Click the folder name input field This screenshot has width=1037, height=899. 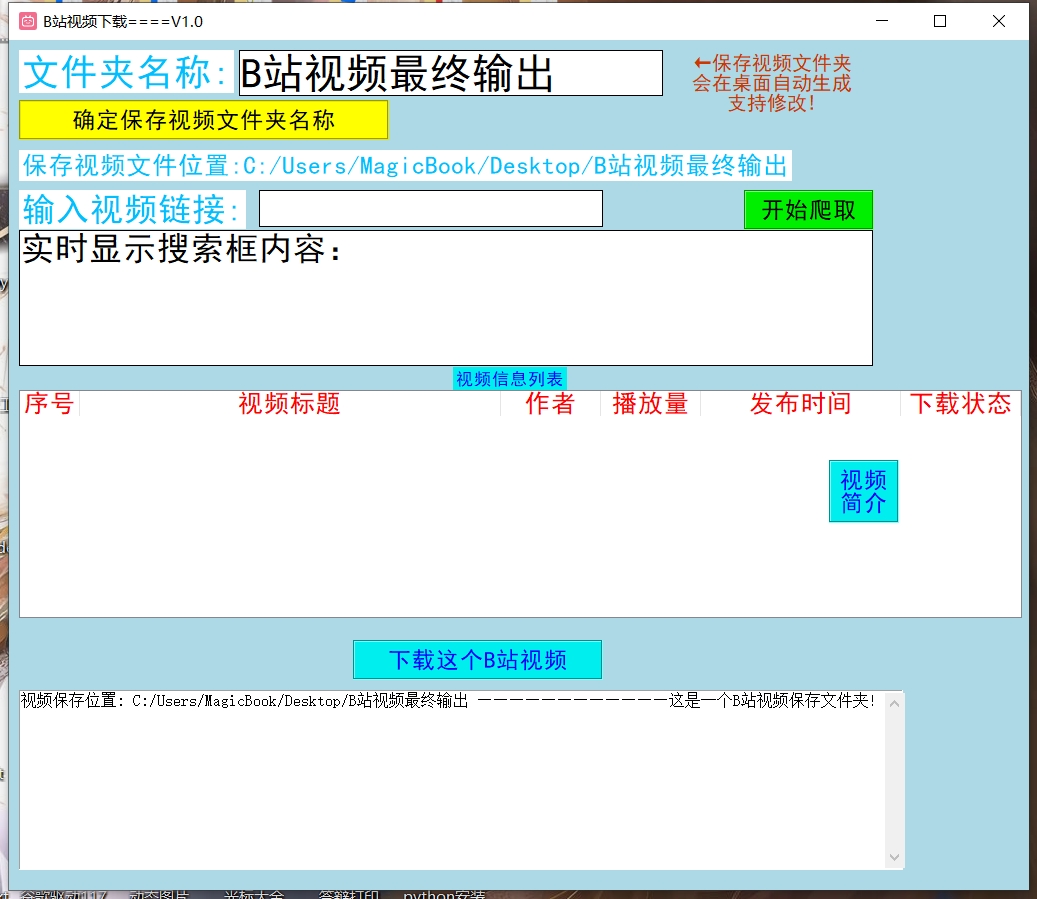450,73
